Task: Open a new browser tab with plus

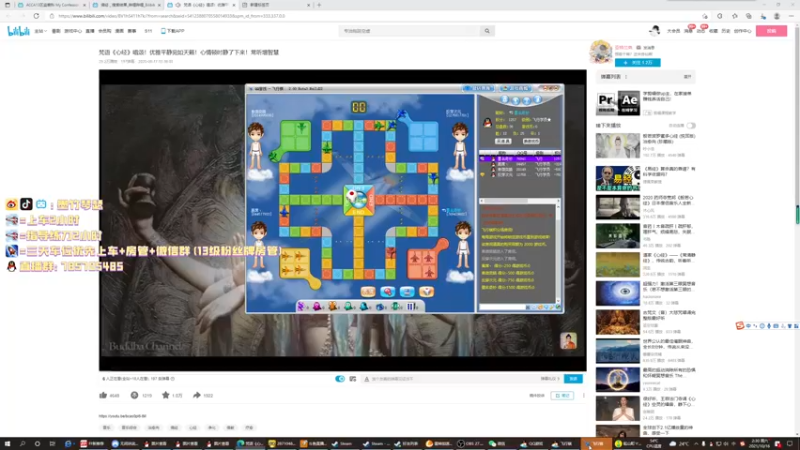Action: (319, 5)
